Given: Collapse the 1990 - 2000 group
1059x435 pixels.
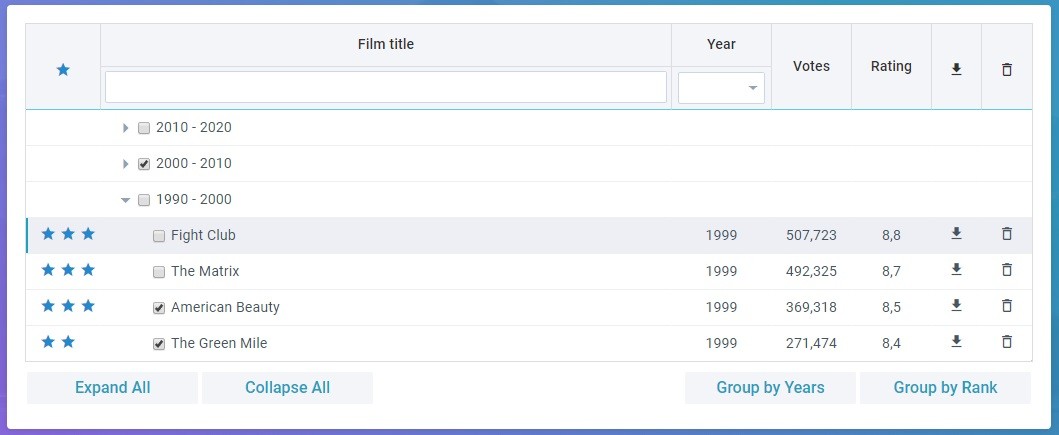Looking at the screenshot, I should pos(126,200).
